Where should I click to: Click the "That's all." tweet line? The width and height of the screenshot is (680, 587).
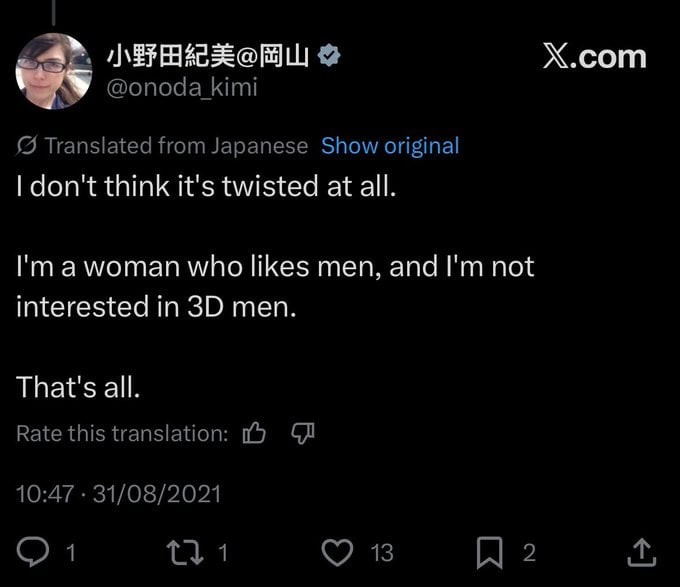[77, 387]
